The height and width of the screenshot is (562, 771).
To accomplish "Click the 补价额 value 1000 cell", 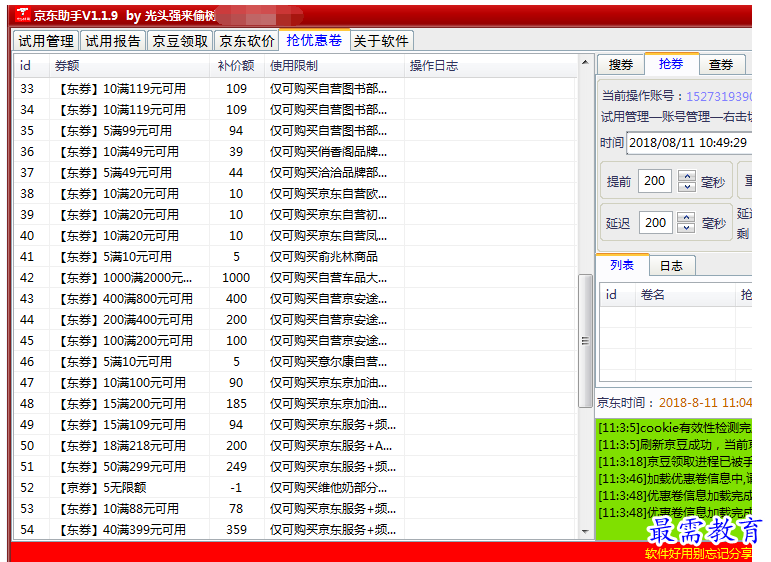I will tap(236, 278).
